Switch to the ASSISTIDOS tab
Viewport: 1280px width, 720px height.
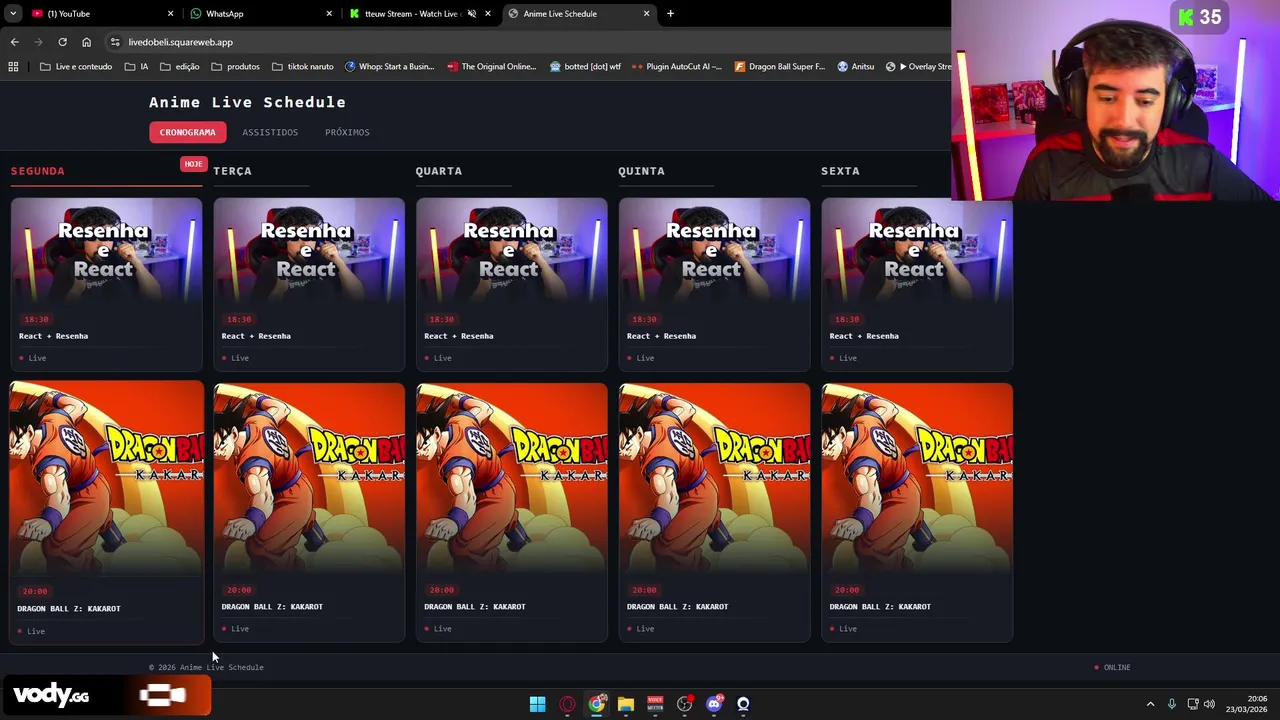pos(270,132)
